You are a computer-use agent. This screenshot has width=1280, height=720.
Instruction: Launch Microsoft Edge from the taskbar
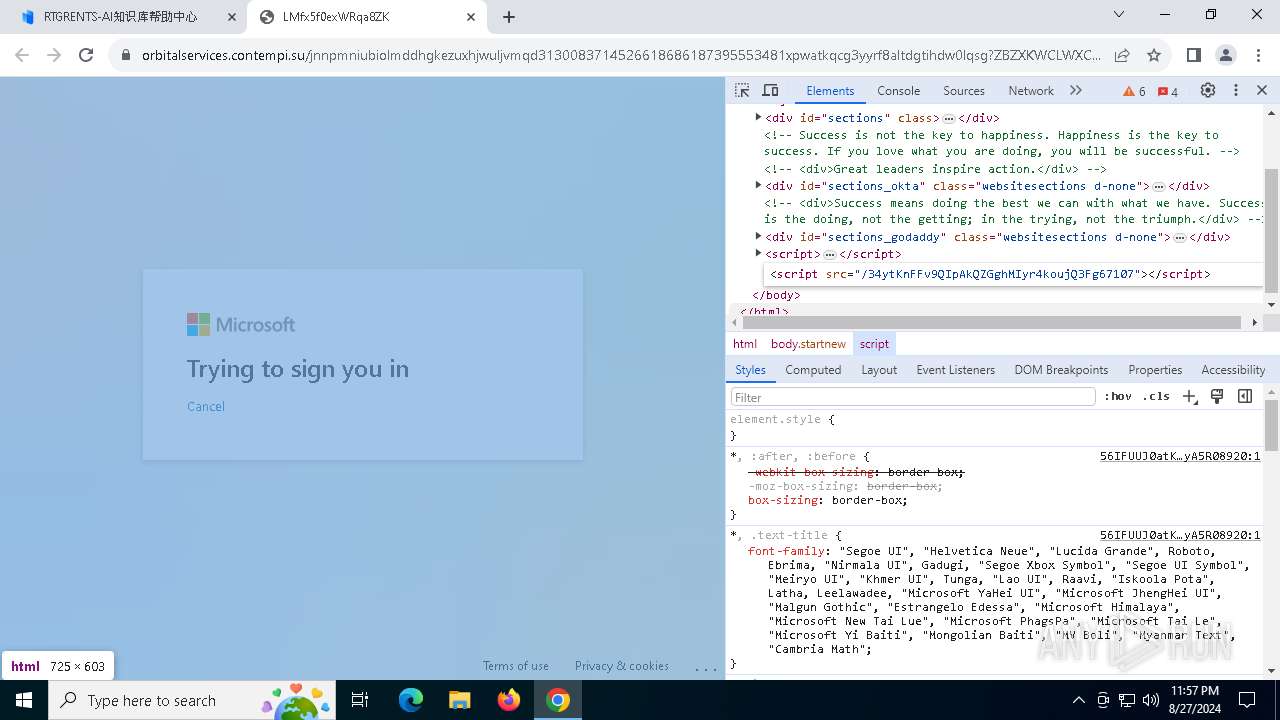411,700
